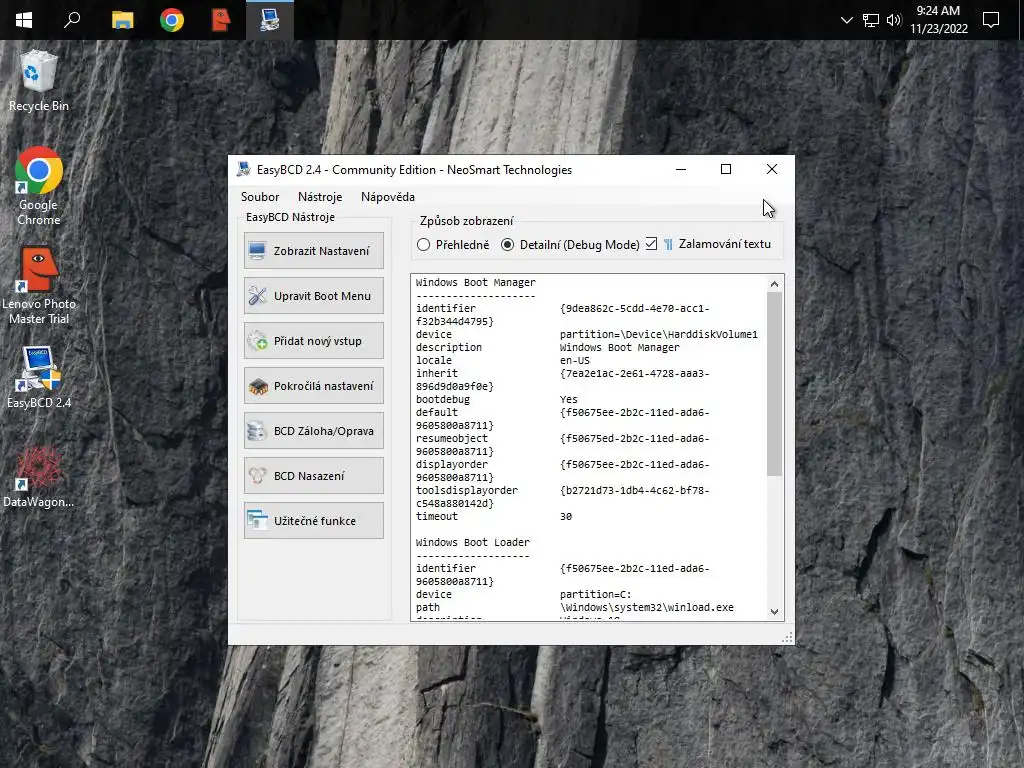Image resolution: width=1024 pixels, height=768 pixels.
Task: Click the volume speaker tray icon
Action: coord(894,20)
